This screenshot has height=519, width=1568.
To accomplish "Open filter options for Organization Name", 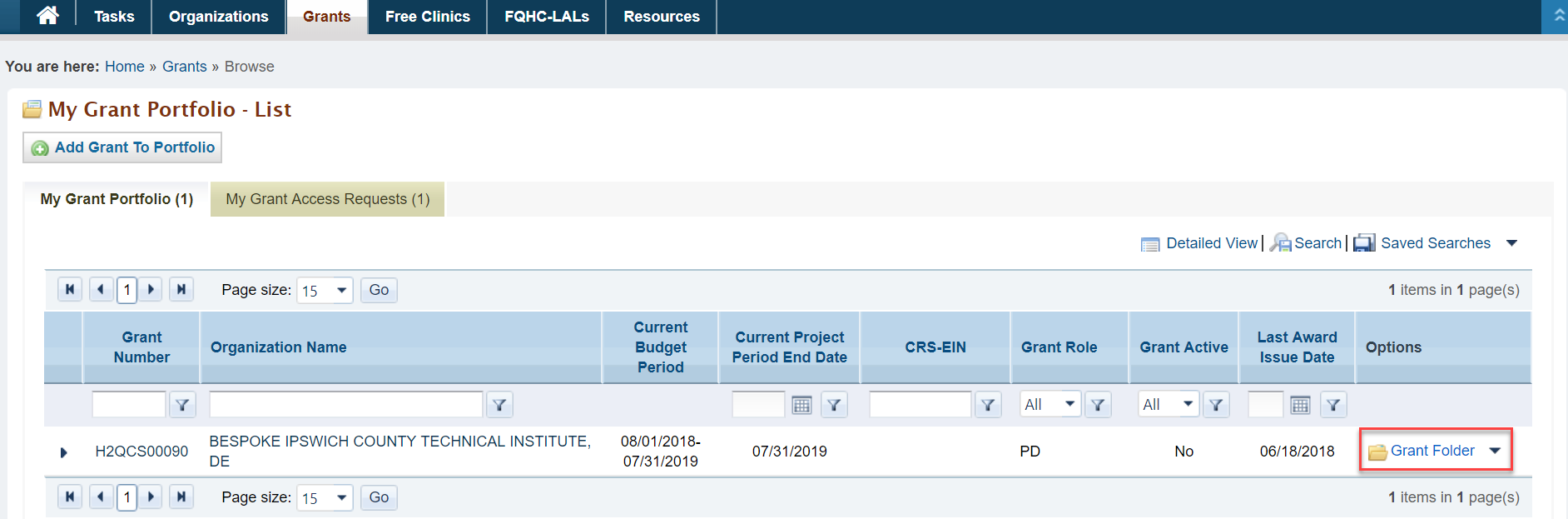I will tap(499, 405).
